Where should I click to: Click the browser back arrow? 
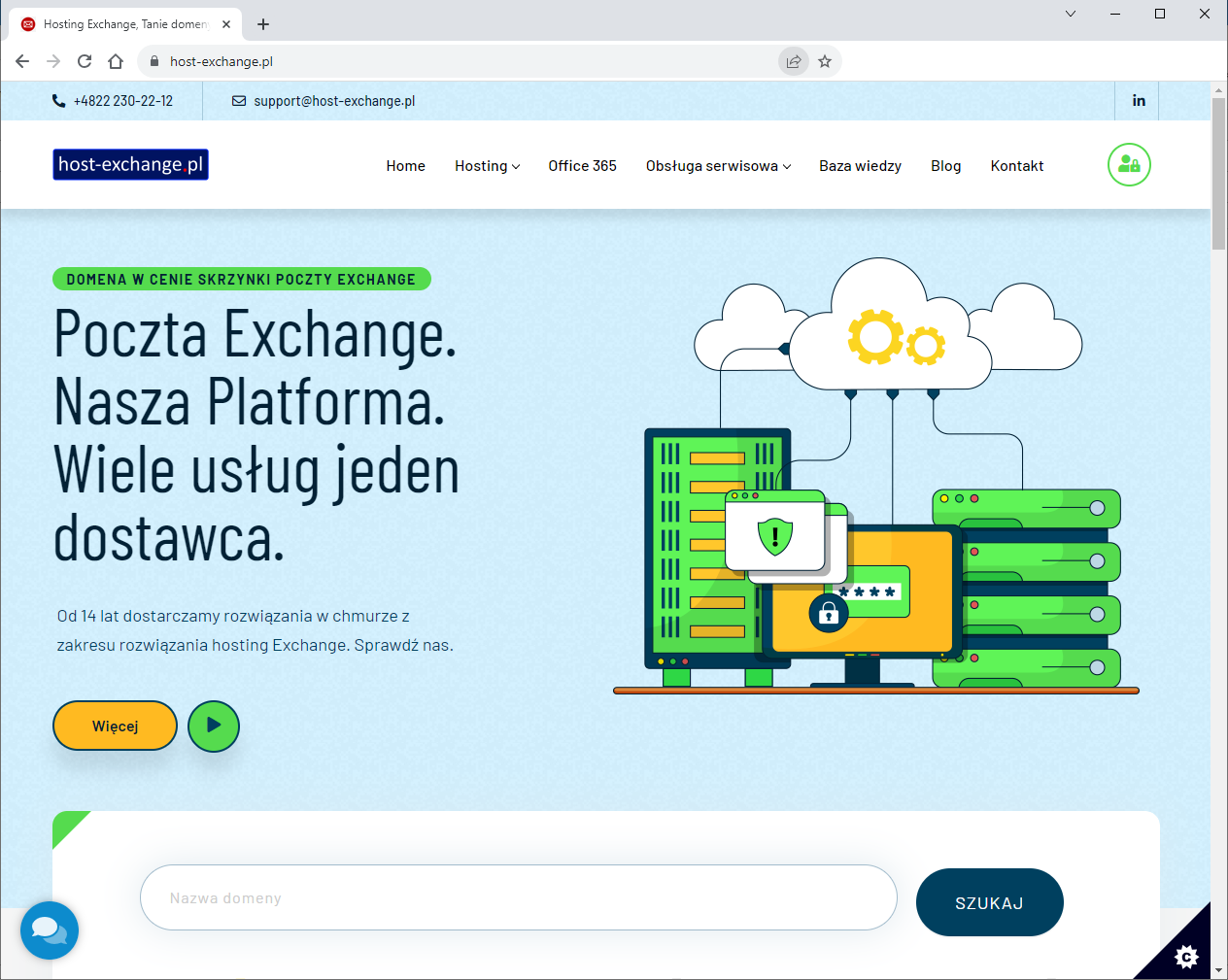pos(22,61)
